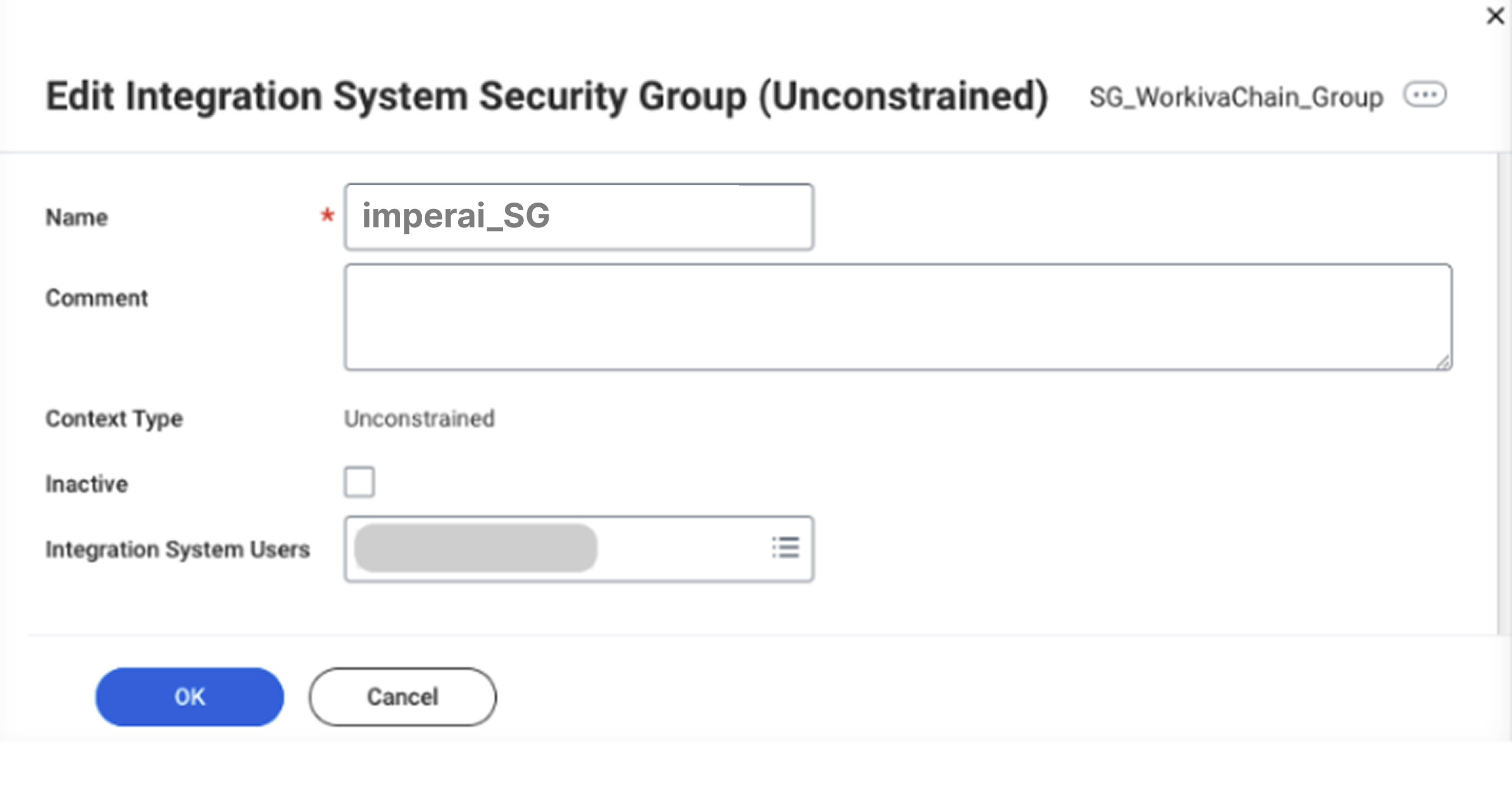The height and width of the screenshot is (800, 1512).
Task: Click the comment box resize handle
Action: point(1444,363)
